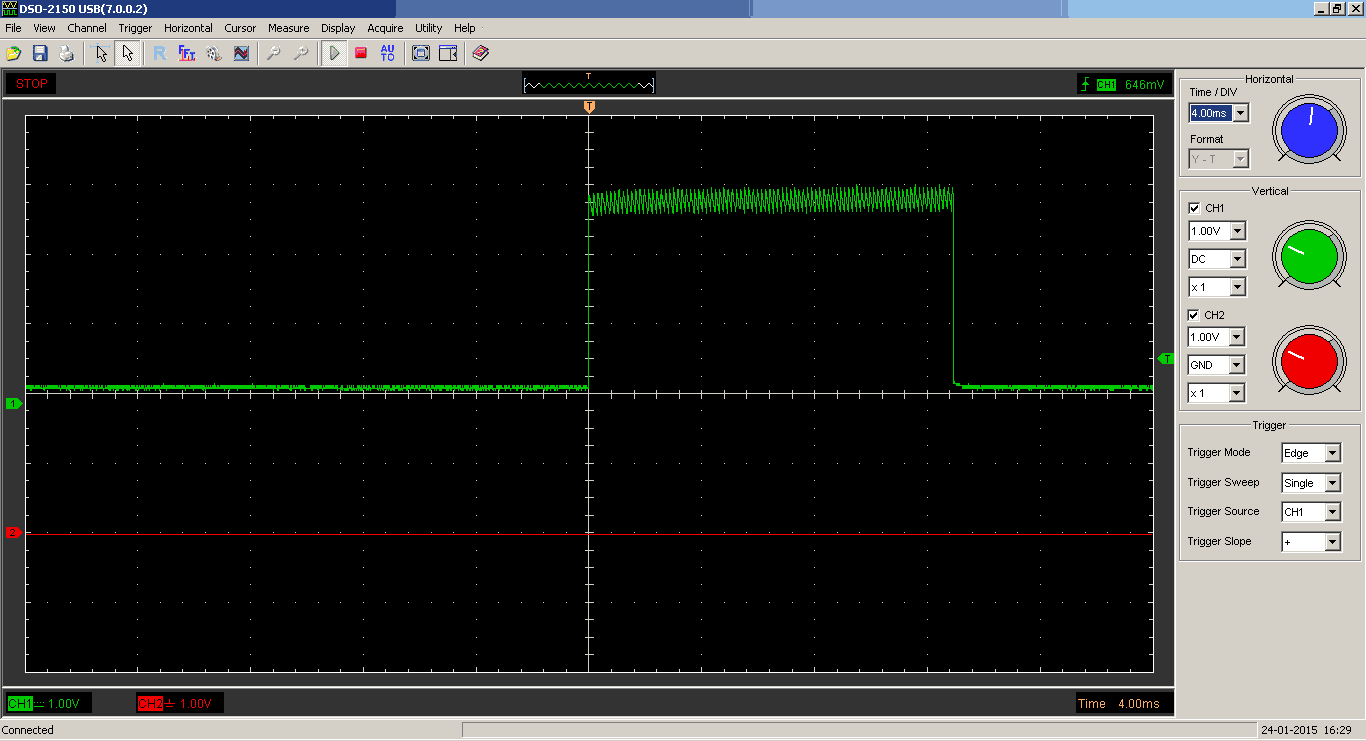The image size is (1366, 741).
Task: Start acquisition with the green Run icon
Action: point(334,53)
